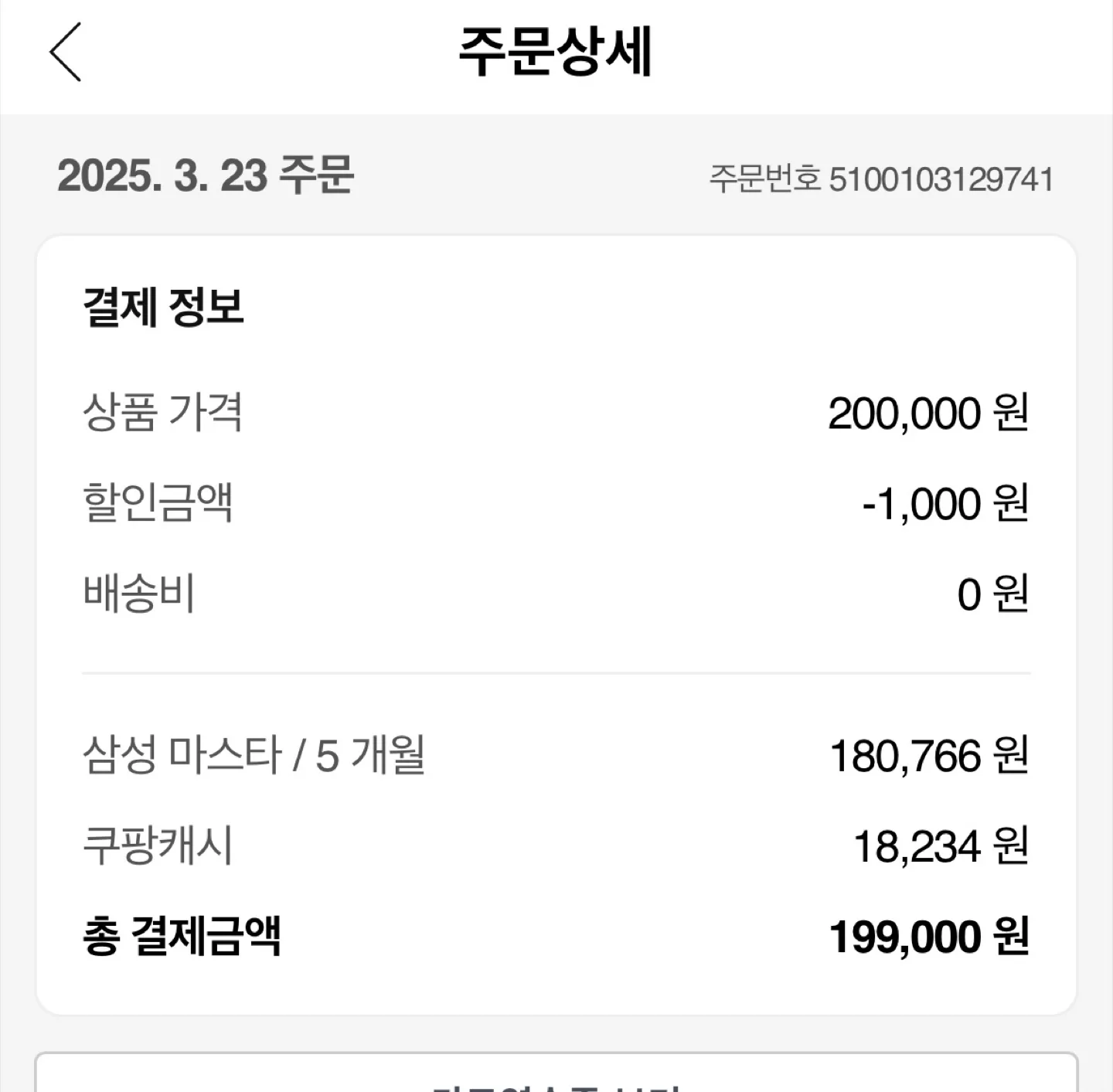Click the 상품 가격 label
This screenshot has width=1113, height=1092.
tap(162, 412)
